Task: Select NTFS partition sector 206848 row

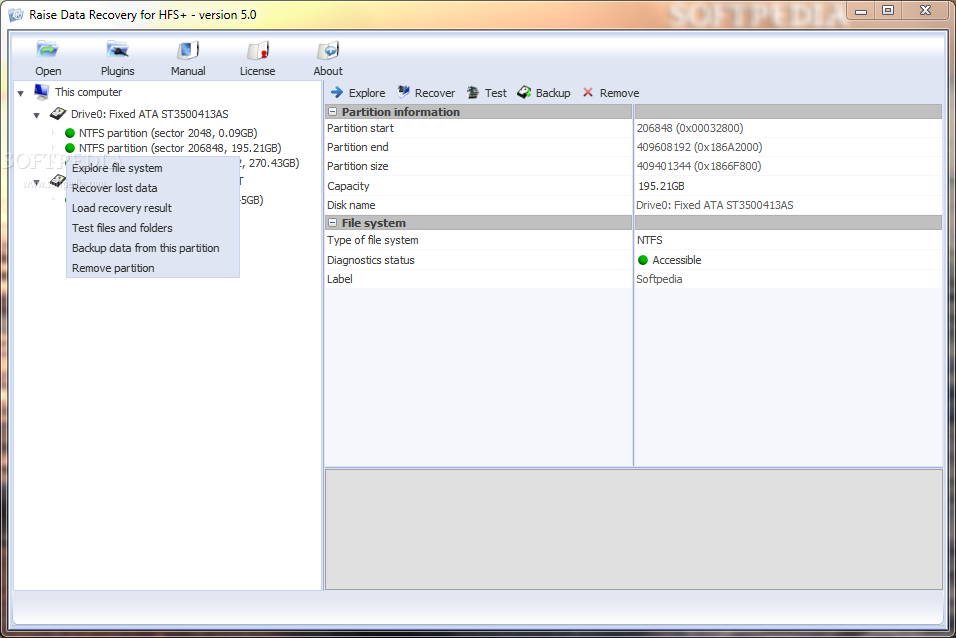Action: [x=180, y=148]
